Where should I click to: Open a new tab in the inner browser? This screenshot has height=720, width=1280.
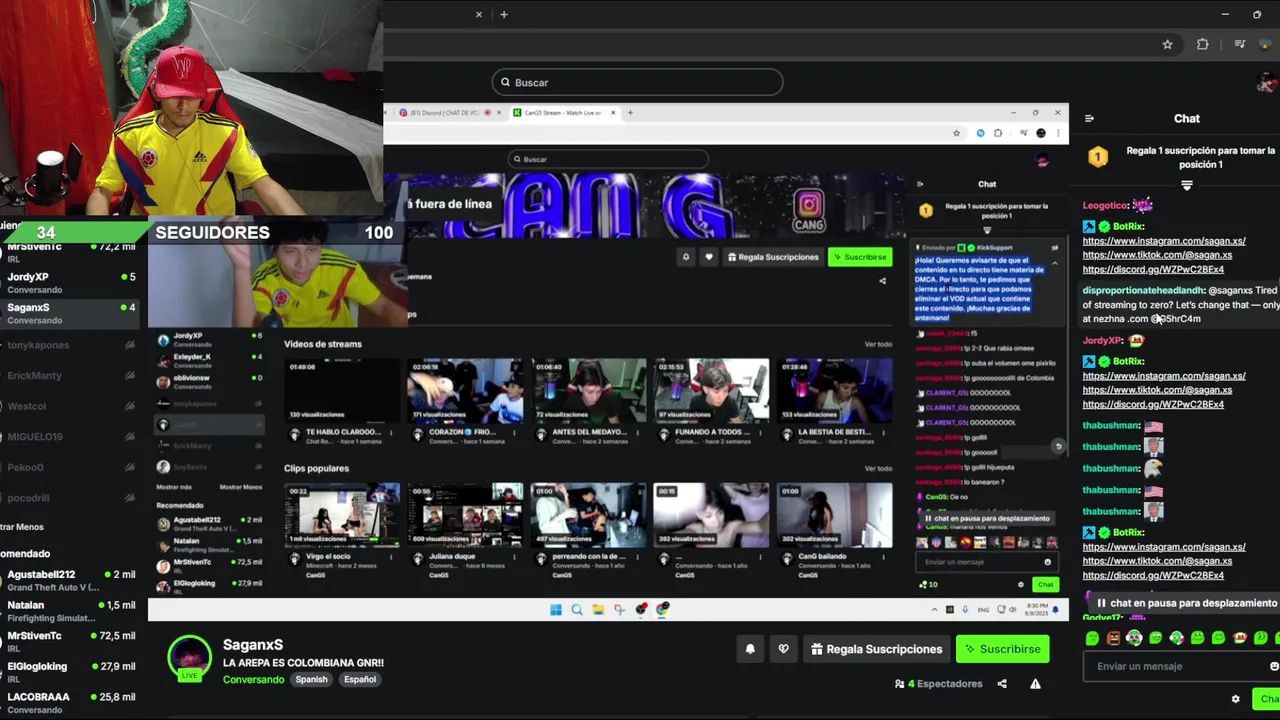630,113
